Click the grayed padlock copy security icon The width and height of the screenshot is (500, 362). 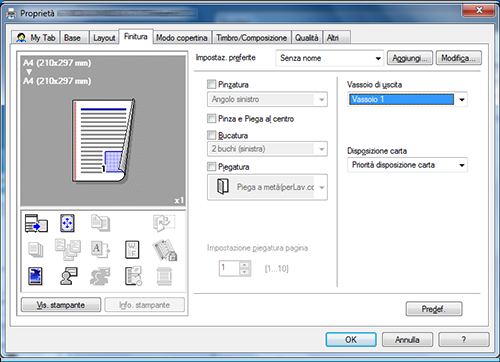(x=165, y=250)
